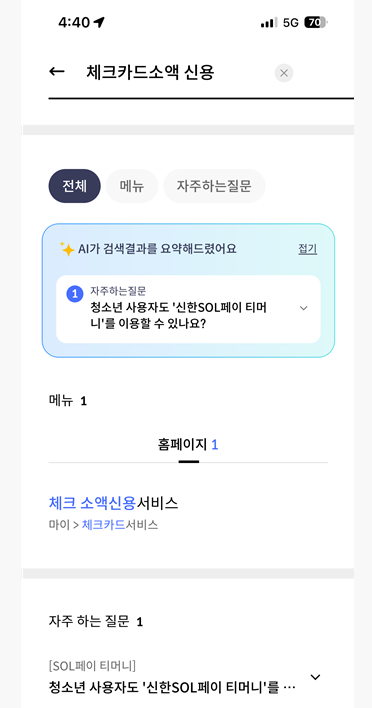Screen dimensions: 372x708
Task: Select the 메뉴 filter chip
Action: (132, 186)
